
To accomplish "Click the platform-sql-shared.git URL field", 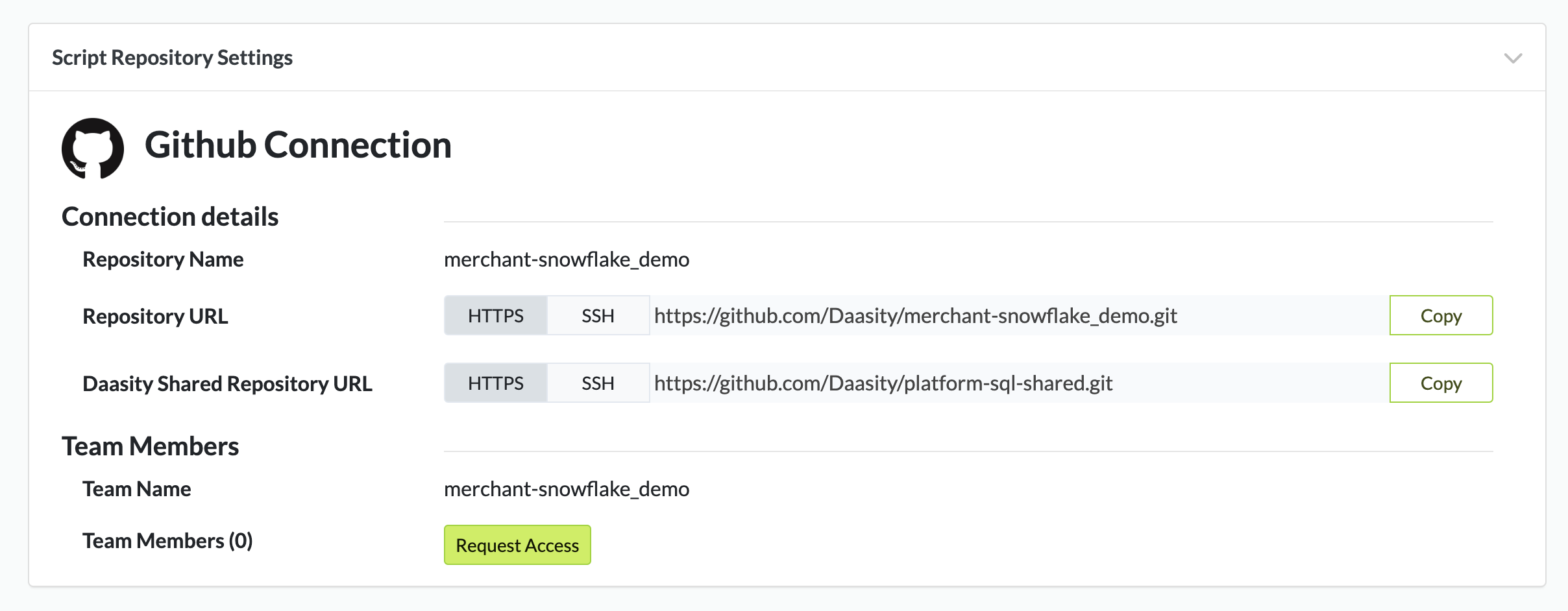I will pos(1020,383).
